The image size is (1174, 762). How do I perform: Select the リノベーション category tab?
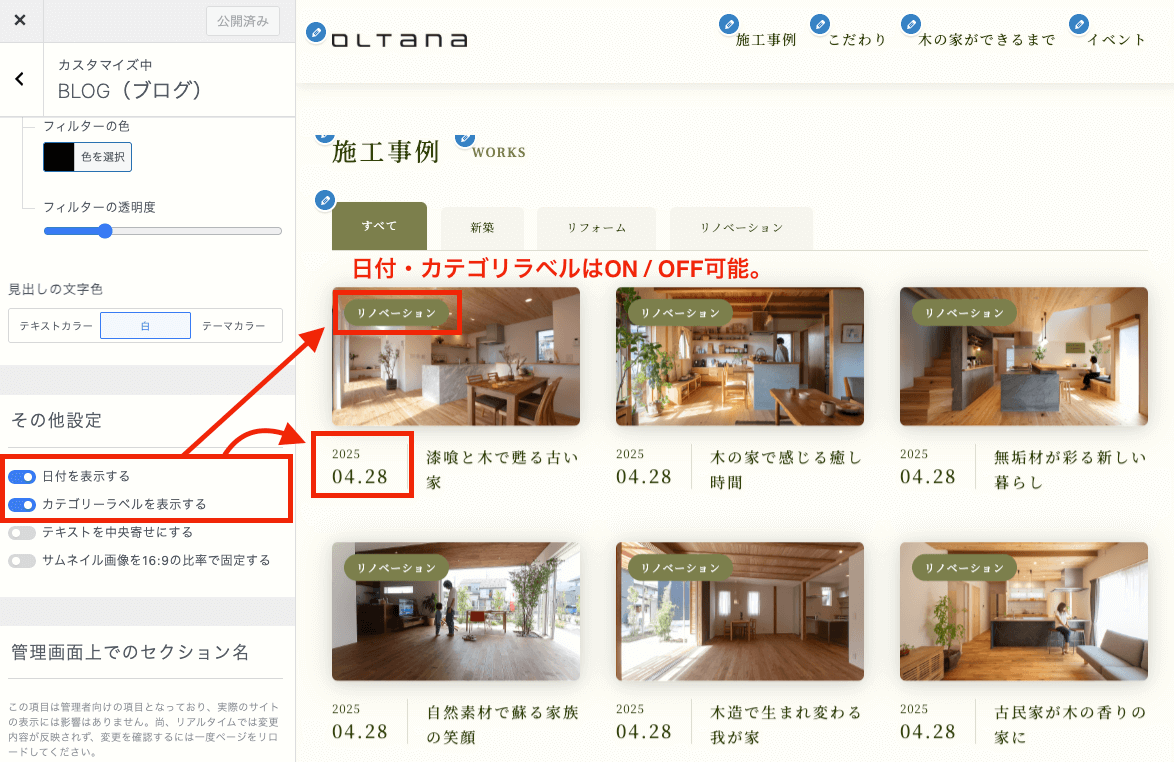pos(741,228)
